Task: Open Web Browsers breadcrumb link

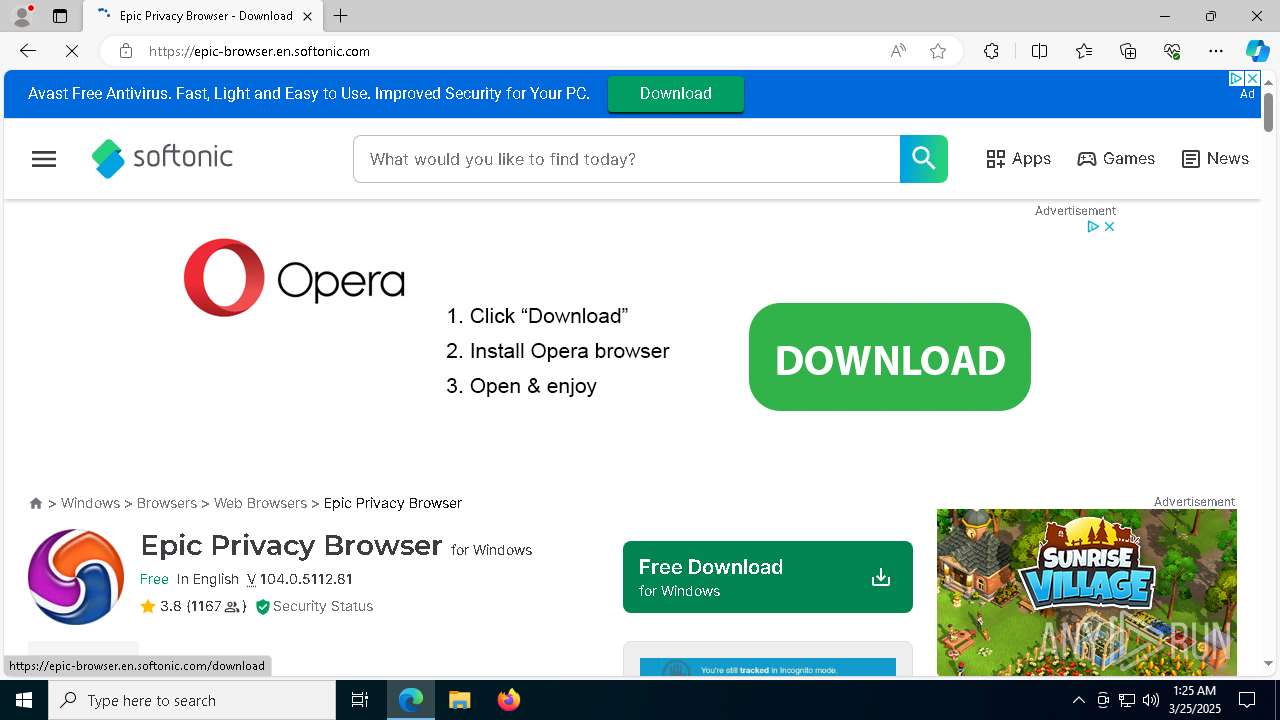Action: 260,503
